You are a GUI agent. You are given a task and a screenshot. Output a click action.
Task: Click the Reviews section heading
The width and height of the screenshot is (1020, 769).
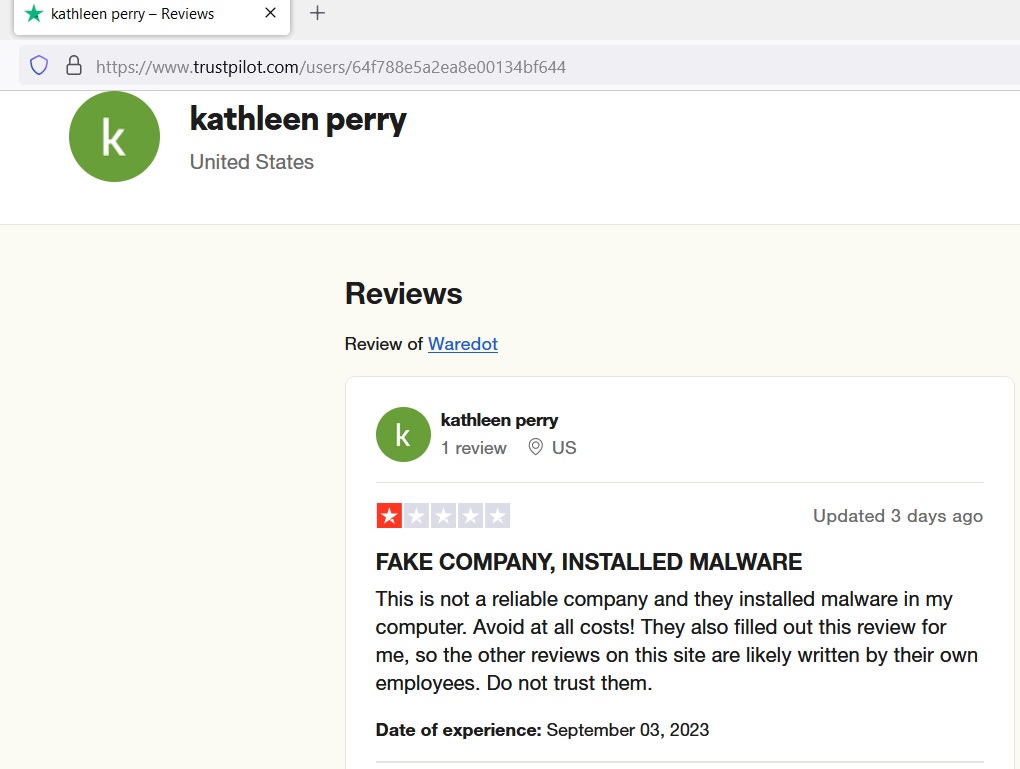403,294
